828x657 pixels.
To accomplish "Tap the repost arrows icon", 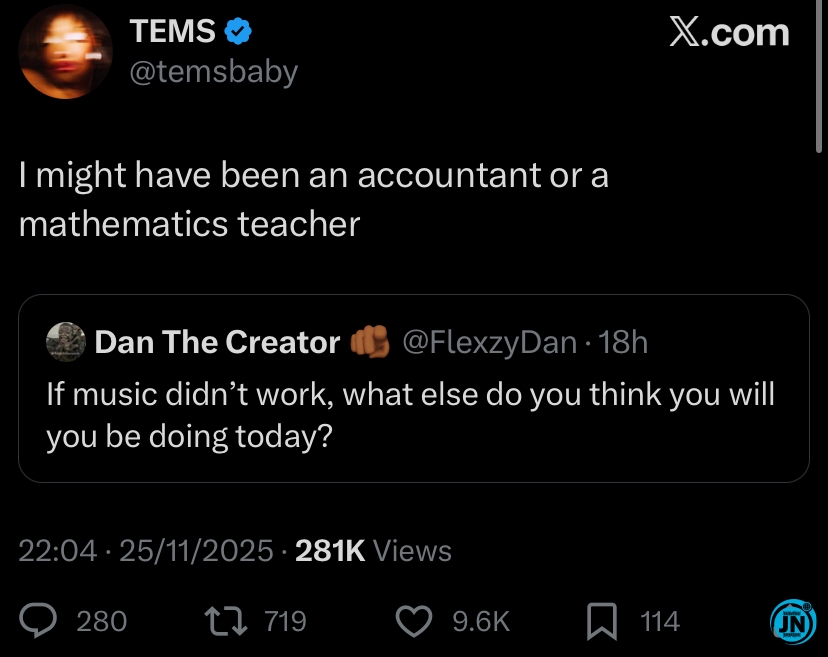I will click(231, 621).
